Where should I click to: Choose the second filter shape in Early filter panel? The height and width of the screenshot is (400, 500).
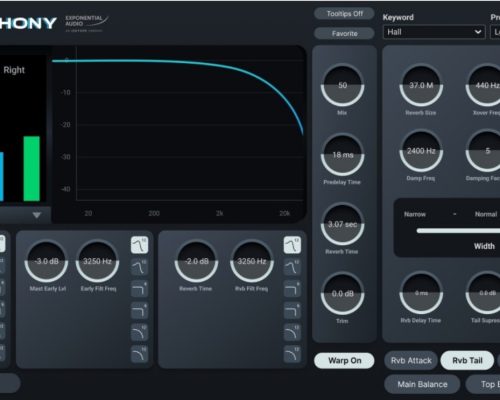click(139, 267)
